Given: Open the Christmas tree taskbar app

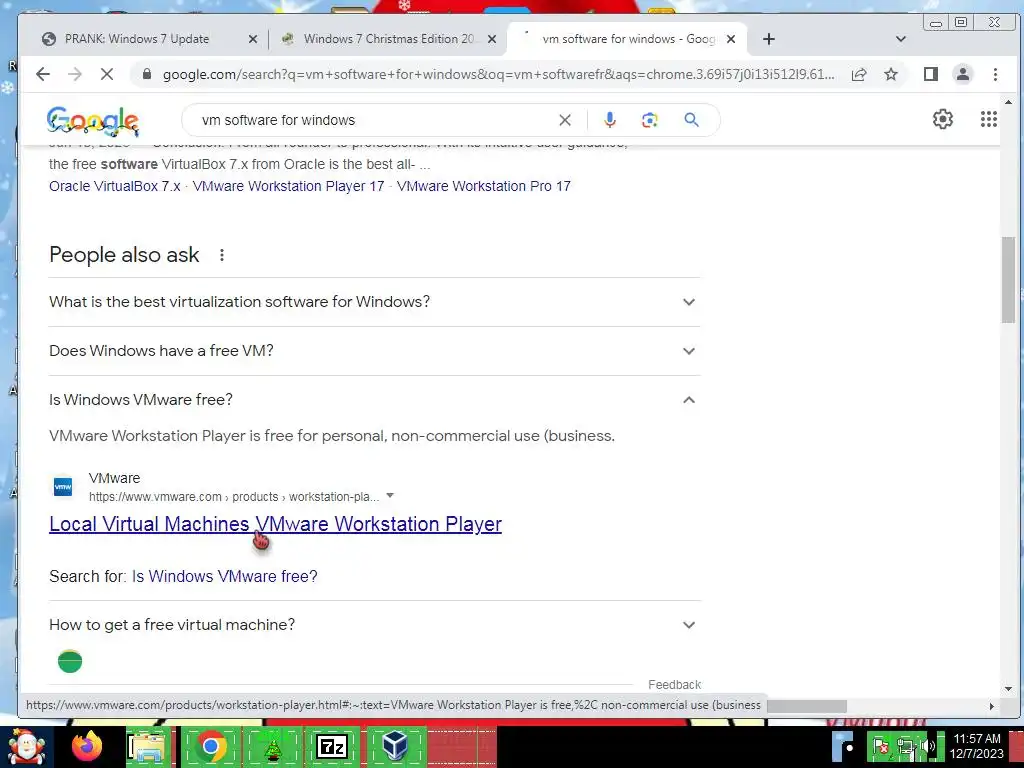Looking at the screenshot, I should click(x=272, y=747).
